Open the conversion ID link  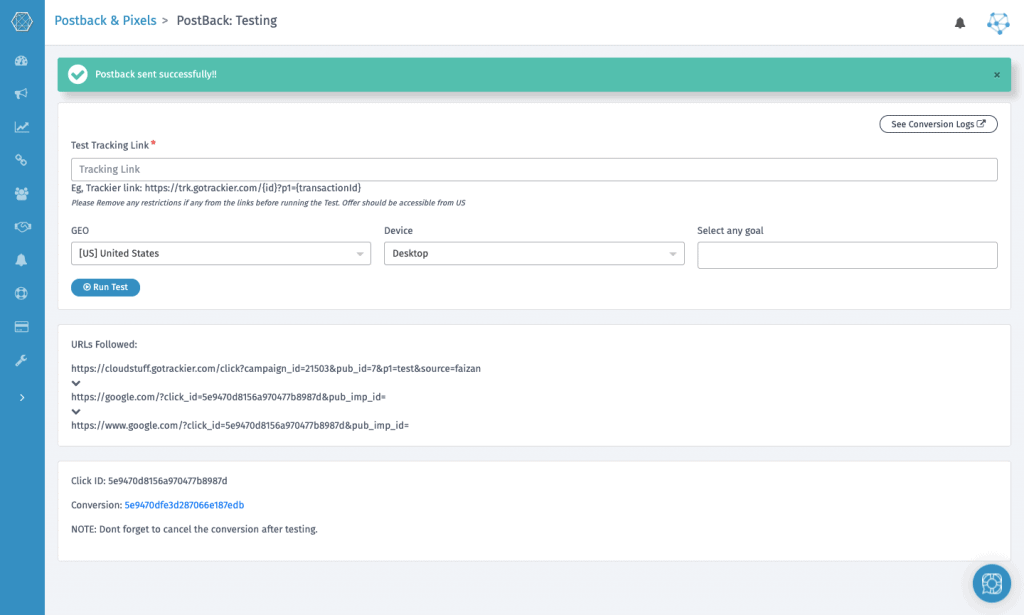(184, 505)
